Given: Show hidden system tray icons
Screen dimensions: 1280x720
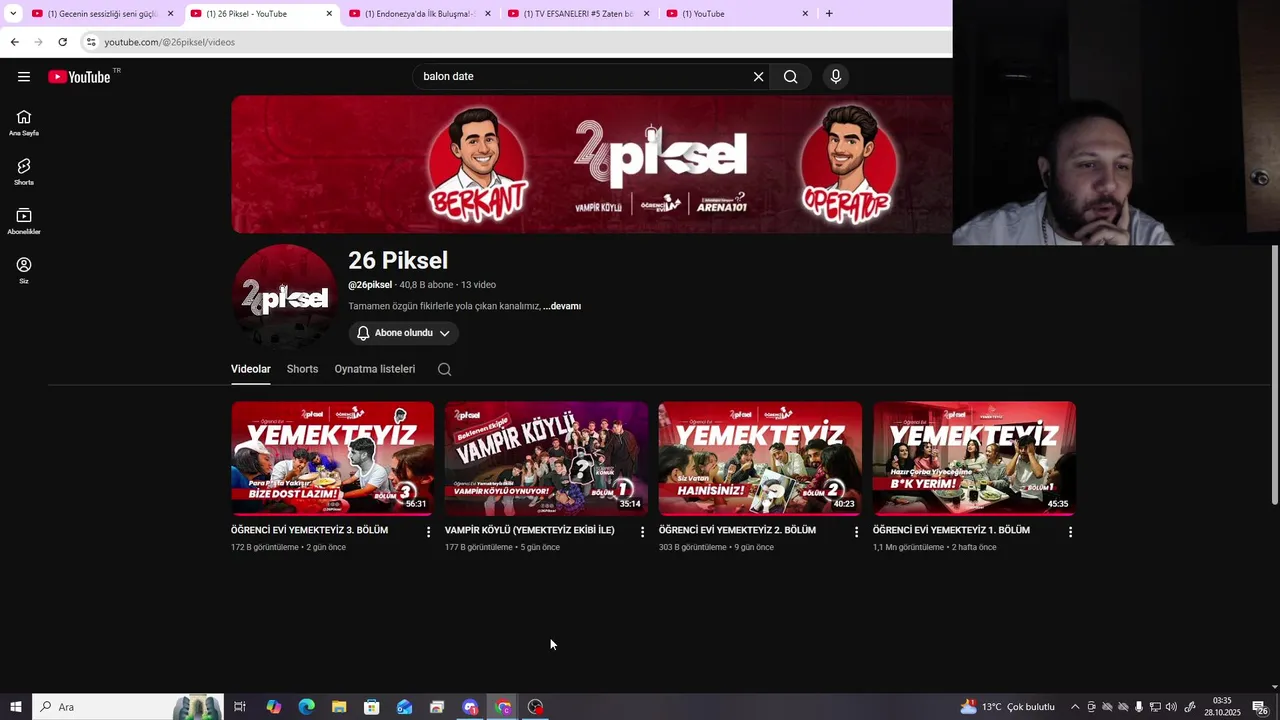Looking at the screenshot, I should pos(1075,707).
